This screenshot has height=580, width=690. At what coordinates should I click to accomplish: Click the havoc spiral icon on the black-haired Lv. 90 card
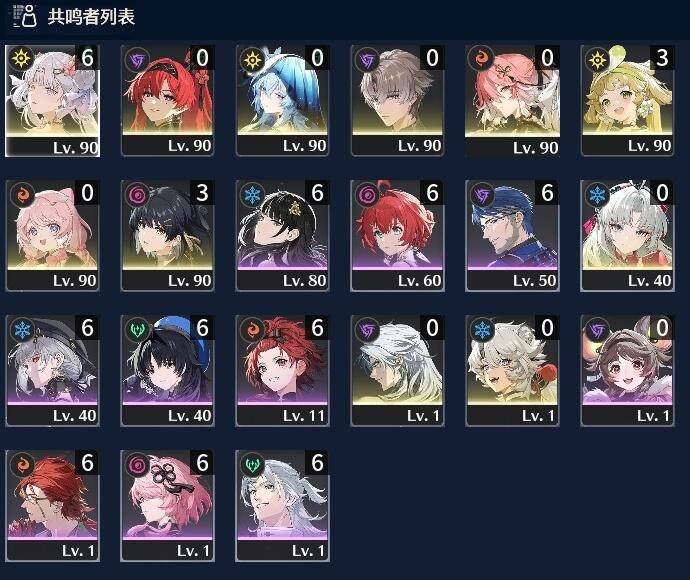point(137,194)
